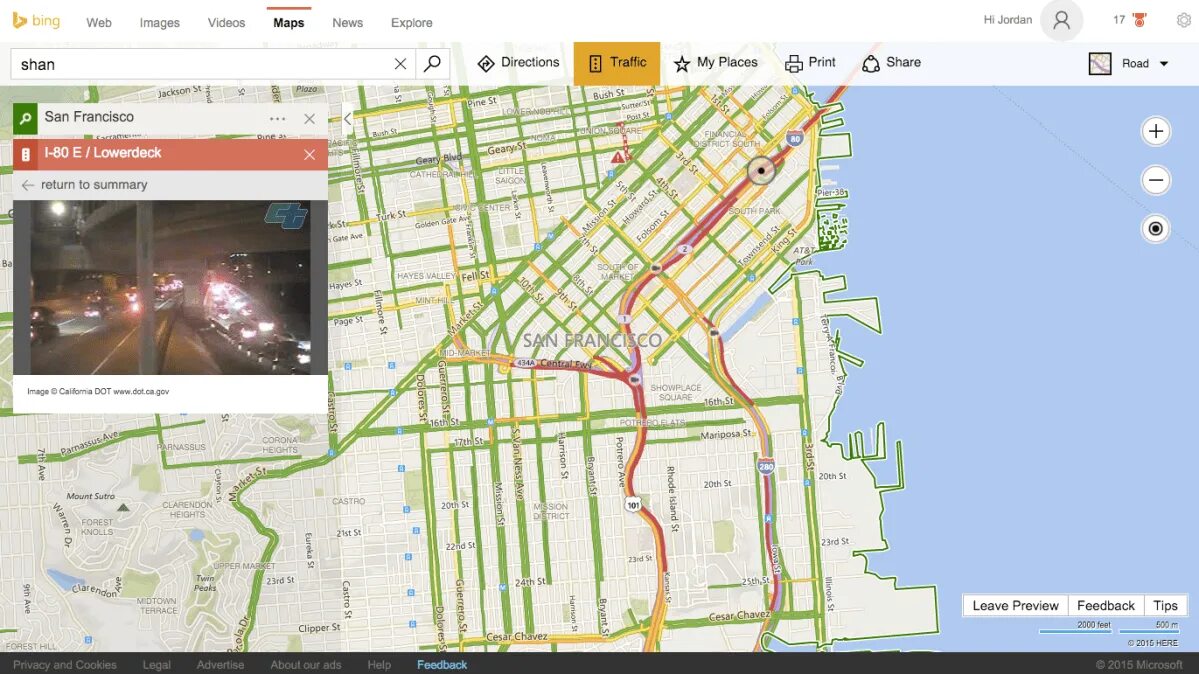Click the Mariposa St label
Viewport: 1199px width, 674px height.
(726, 435)
